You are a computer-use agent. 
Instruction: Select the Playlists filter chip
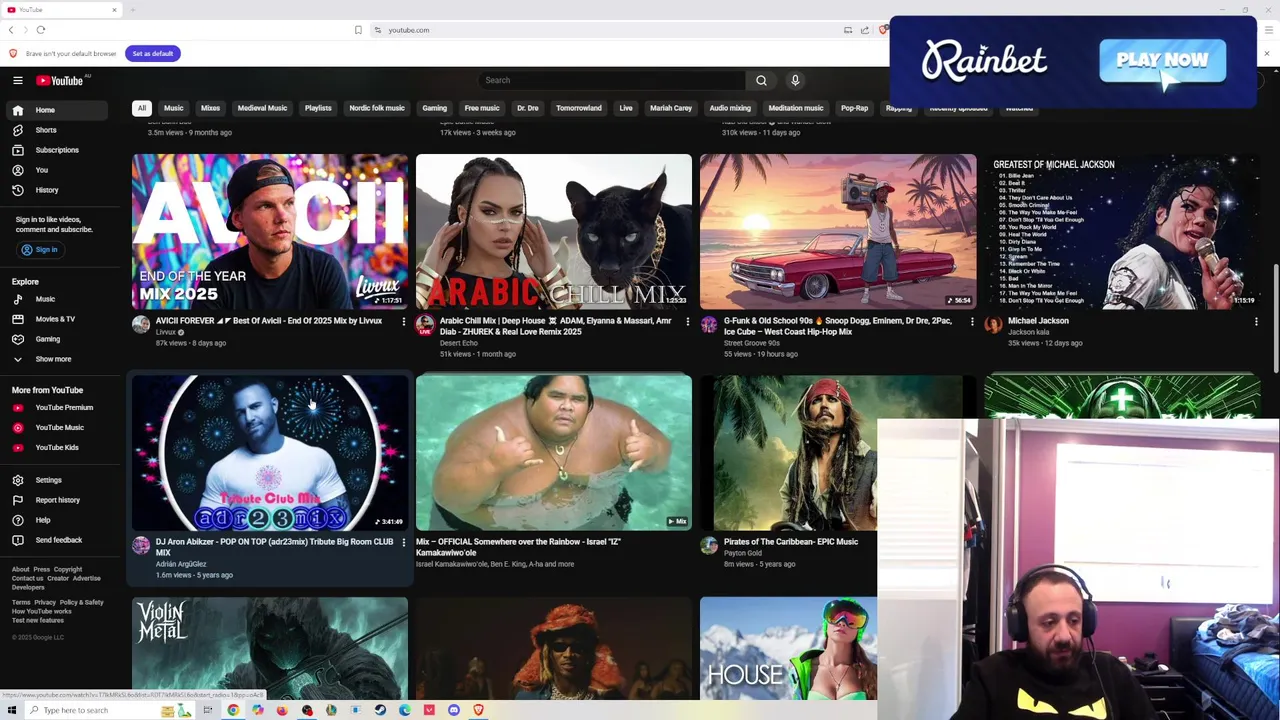318,108
